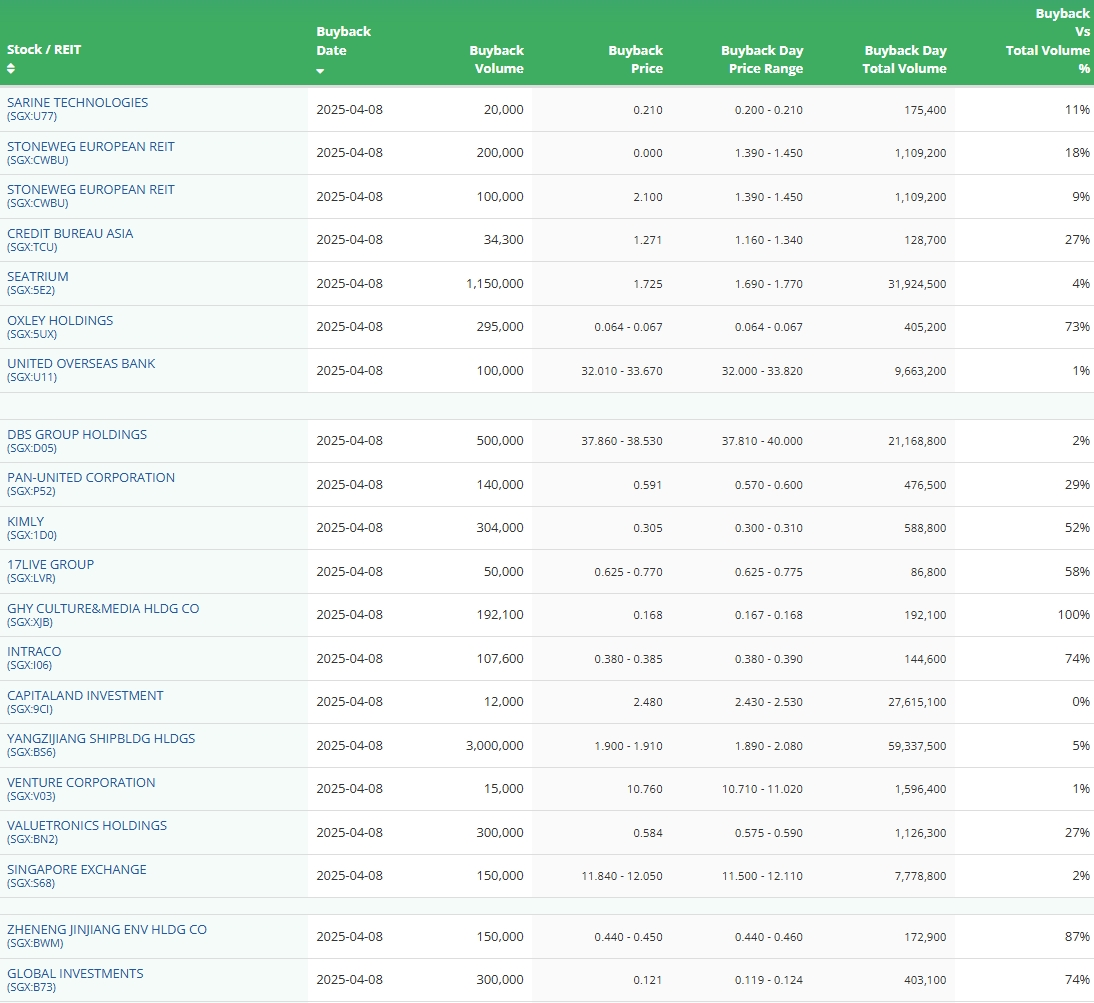Click Capitaland Investment total volume 27,615,100
This screenshot has height=1003, width=1094.
point(917,702)
